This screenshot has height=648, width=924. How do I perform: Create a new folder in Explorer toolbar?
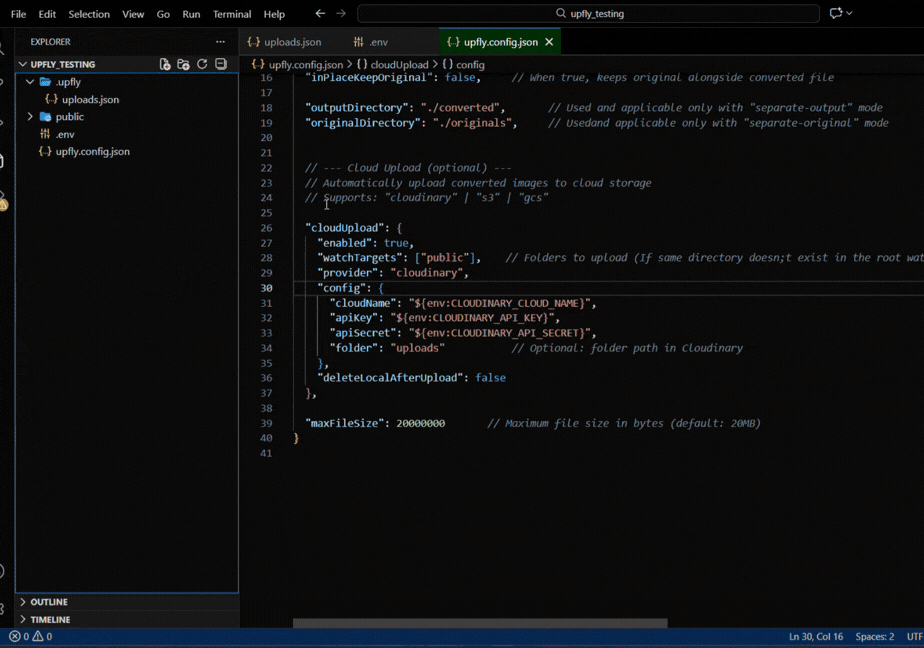(183, 63)
